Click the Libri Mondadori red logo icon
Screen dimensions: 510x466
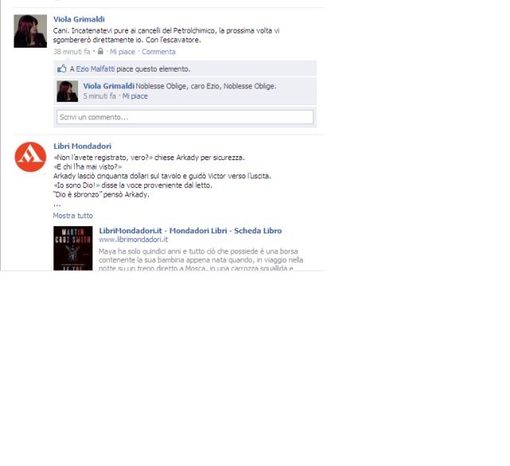point(30,157)
